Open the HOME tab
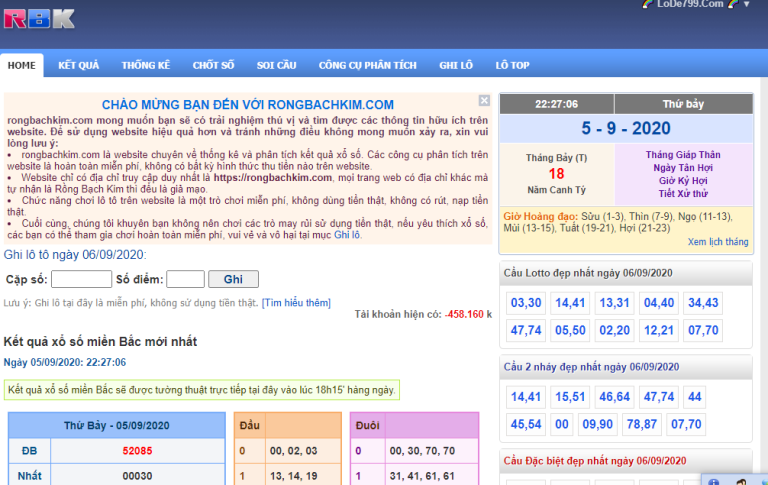Viewport: 768px width, 485px height. pyautogui.click(x=22, y=65)
